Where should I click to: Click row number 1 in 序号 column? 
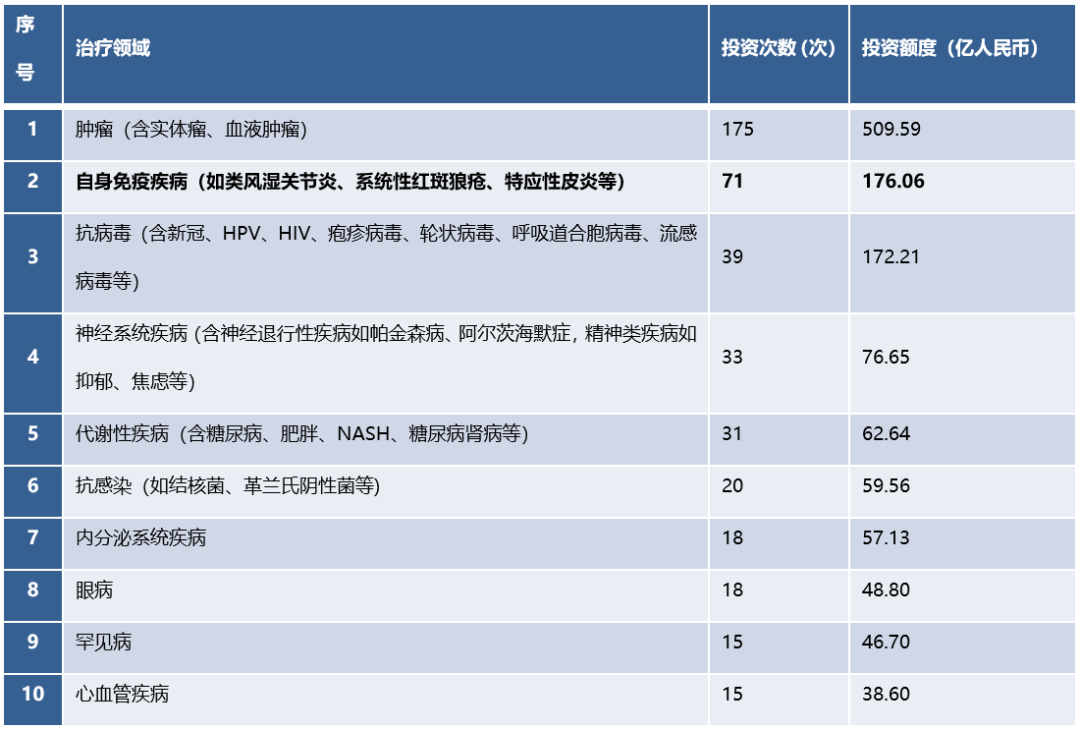point(32,129)
